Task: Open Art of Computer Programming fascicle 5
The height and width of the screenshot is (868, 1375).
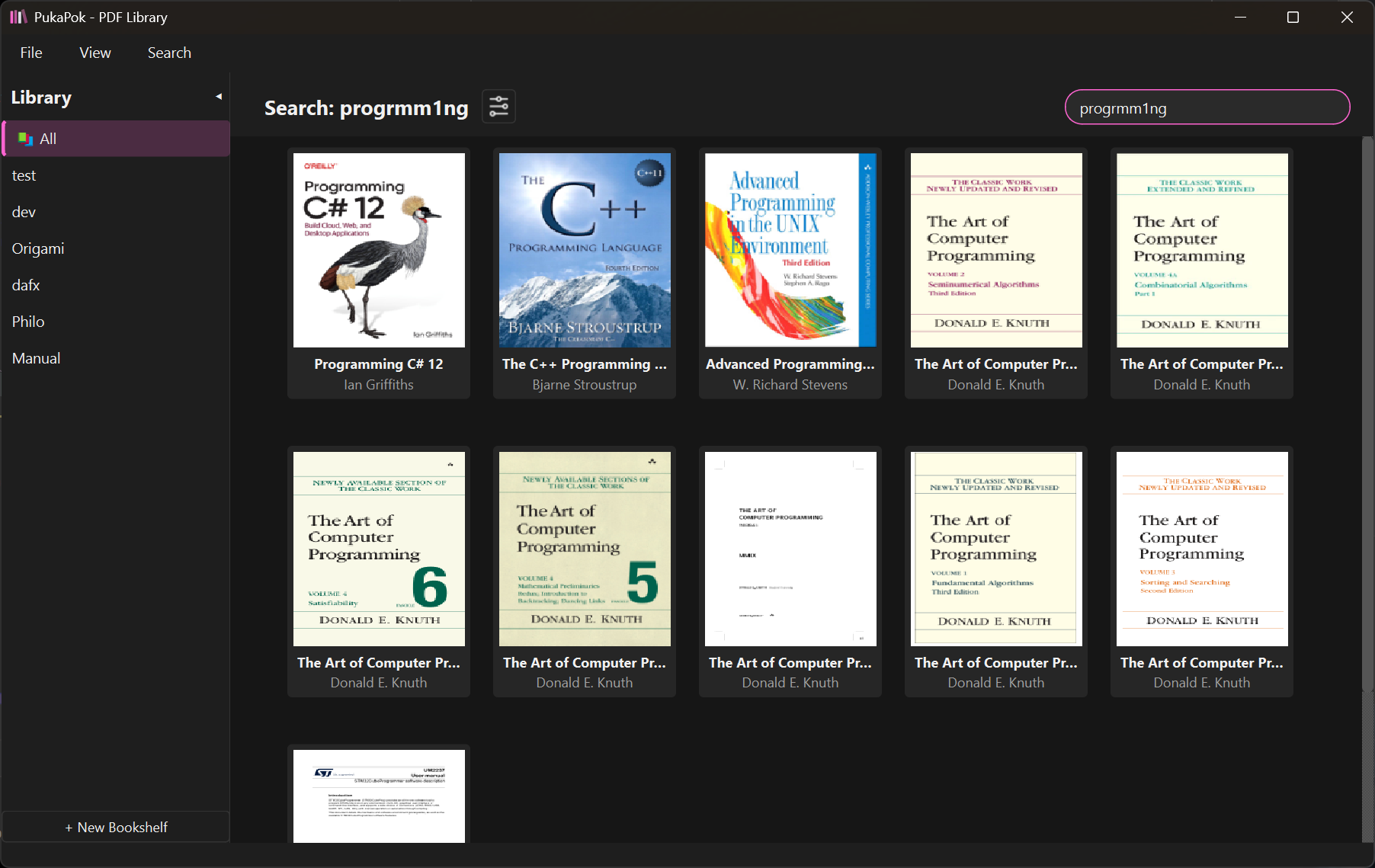Action: [585, 549]
